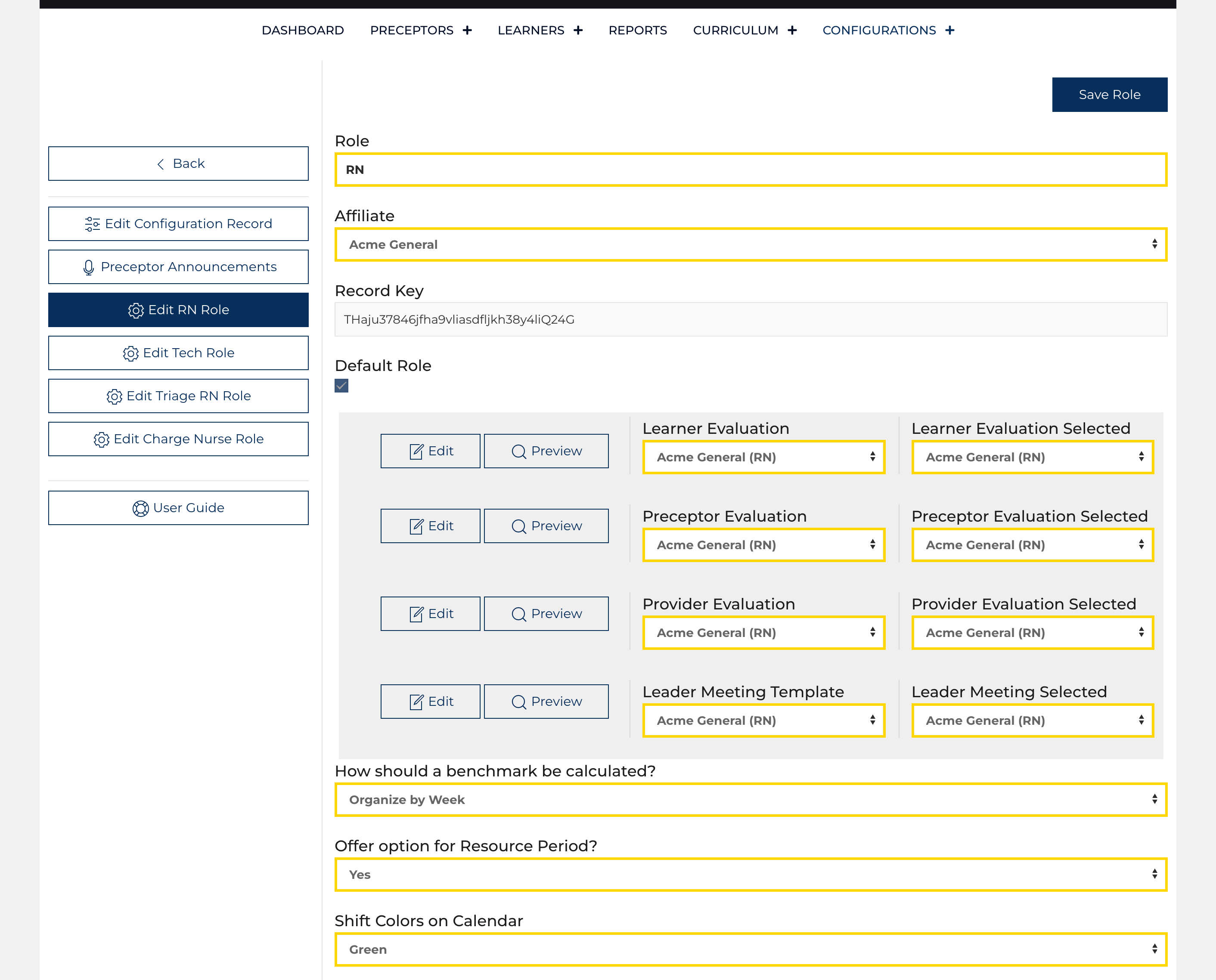Click the gear icon on Edit RN Role
Screen dimensions: 1216x980
click(x=136, y=310)
